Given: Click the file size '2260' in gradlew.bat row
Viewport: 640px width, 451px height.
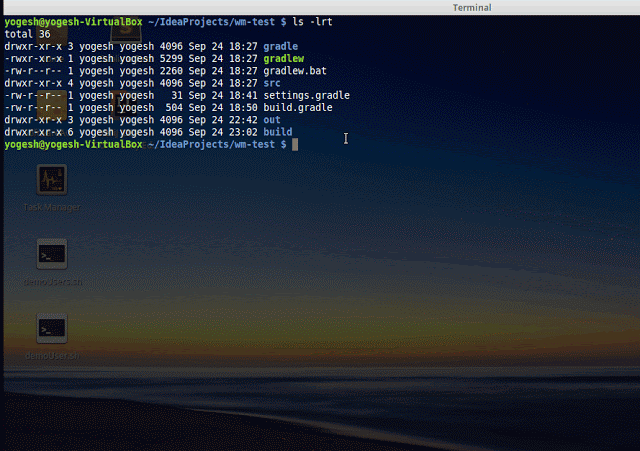Looking at the screenshot, I should 171,71.
